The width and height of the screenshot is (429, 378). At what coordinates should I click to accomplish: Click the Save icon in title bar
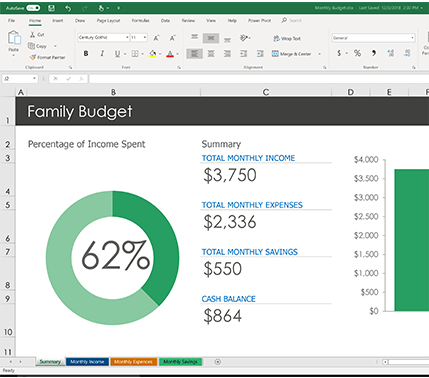[x=51, y=8]
